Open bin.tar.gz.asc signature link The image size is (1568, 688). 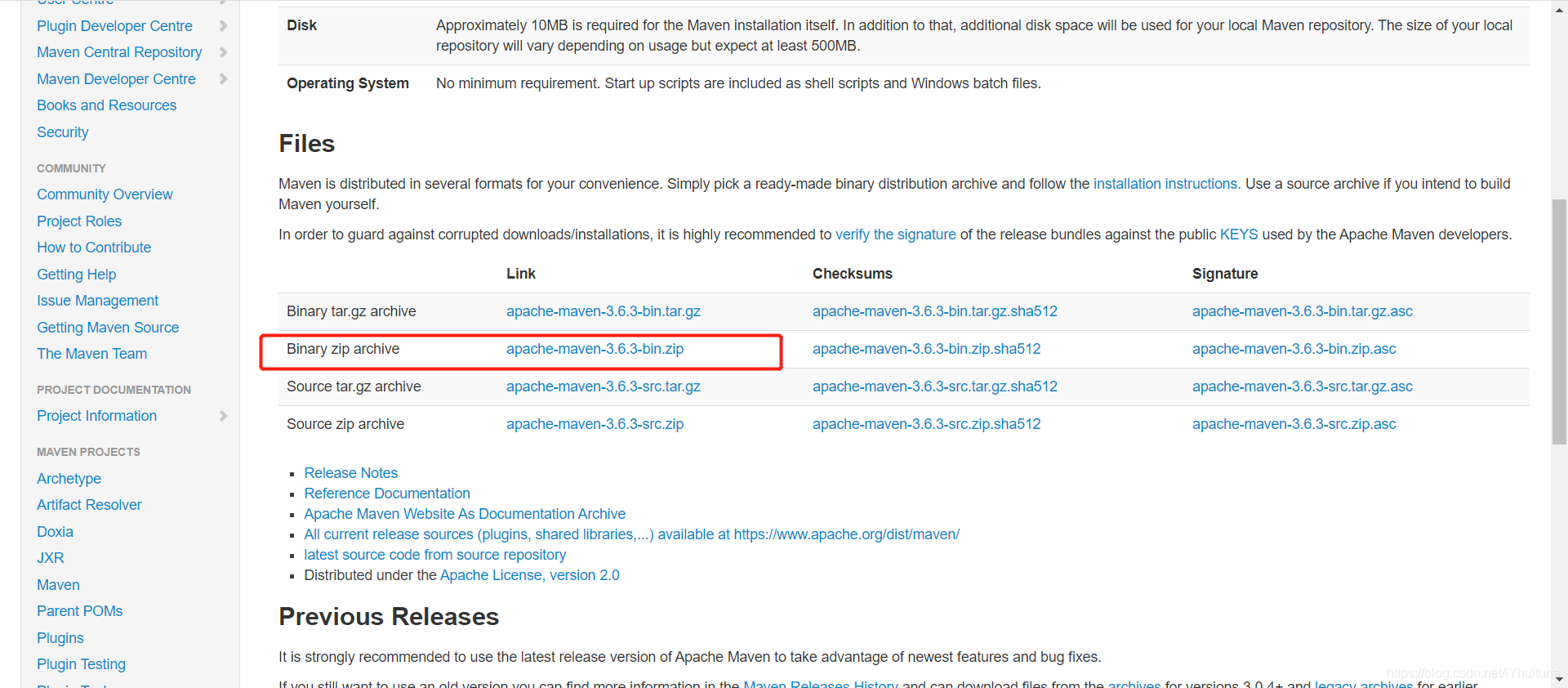[x=1302, y=311]
